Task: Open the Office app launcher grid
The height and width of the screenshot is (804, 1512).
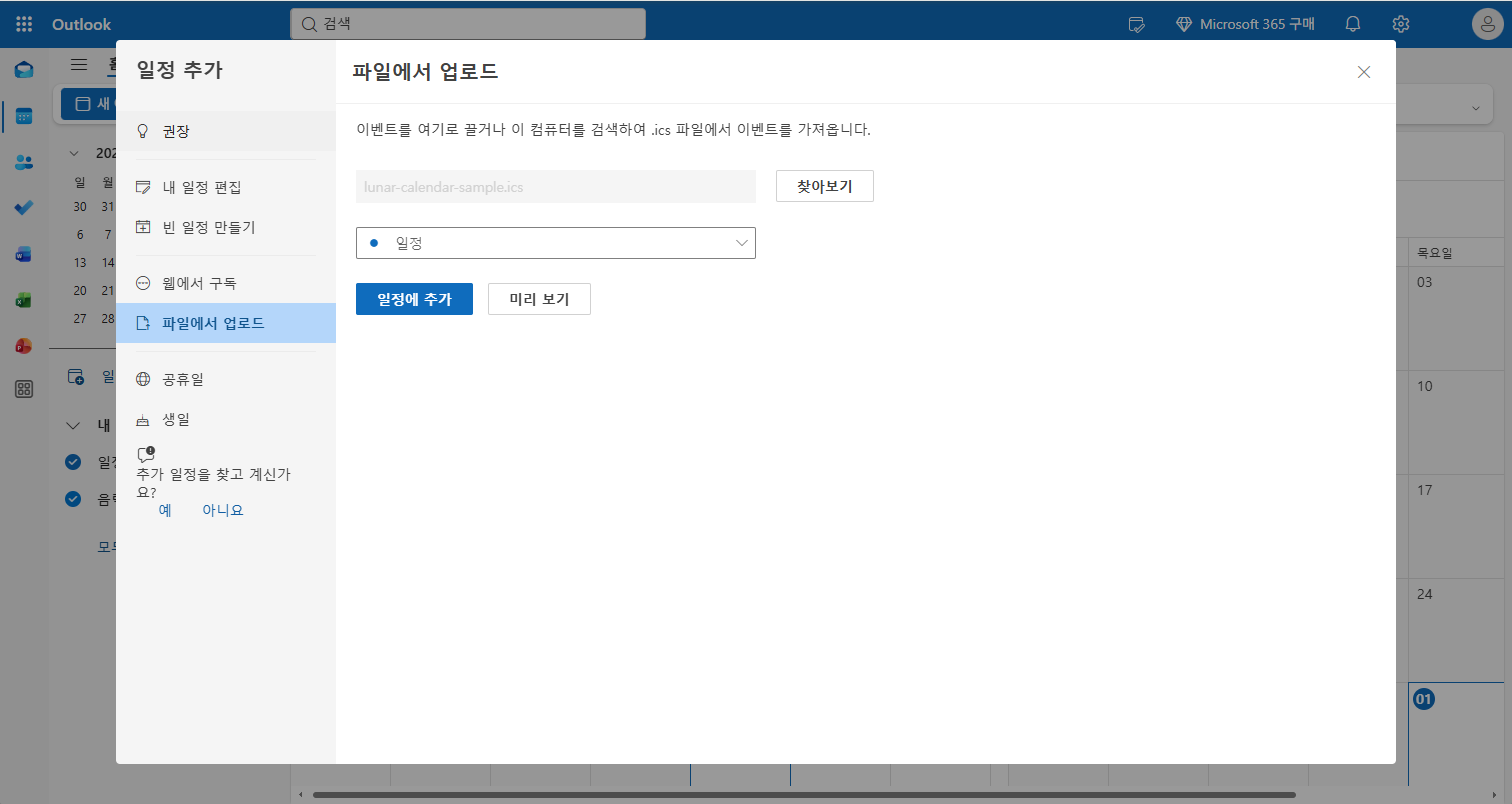Action: (24, 24)
